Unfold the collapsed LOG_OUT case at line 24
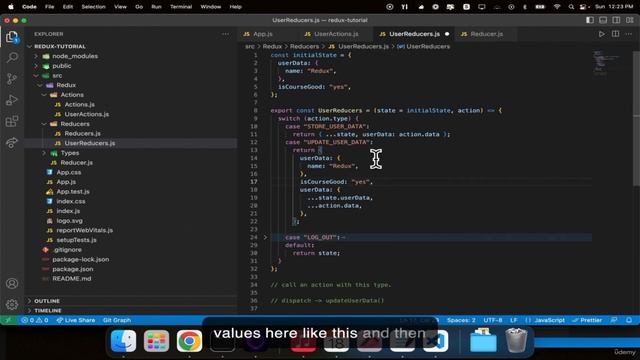This screenshot has height=360, width=640. pos(265,237)
